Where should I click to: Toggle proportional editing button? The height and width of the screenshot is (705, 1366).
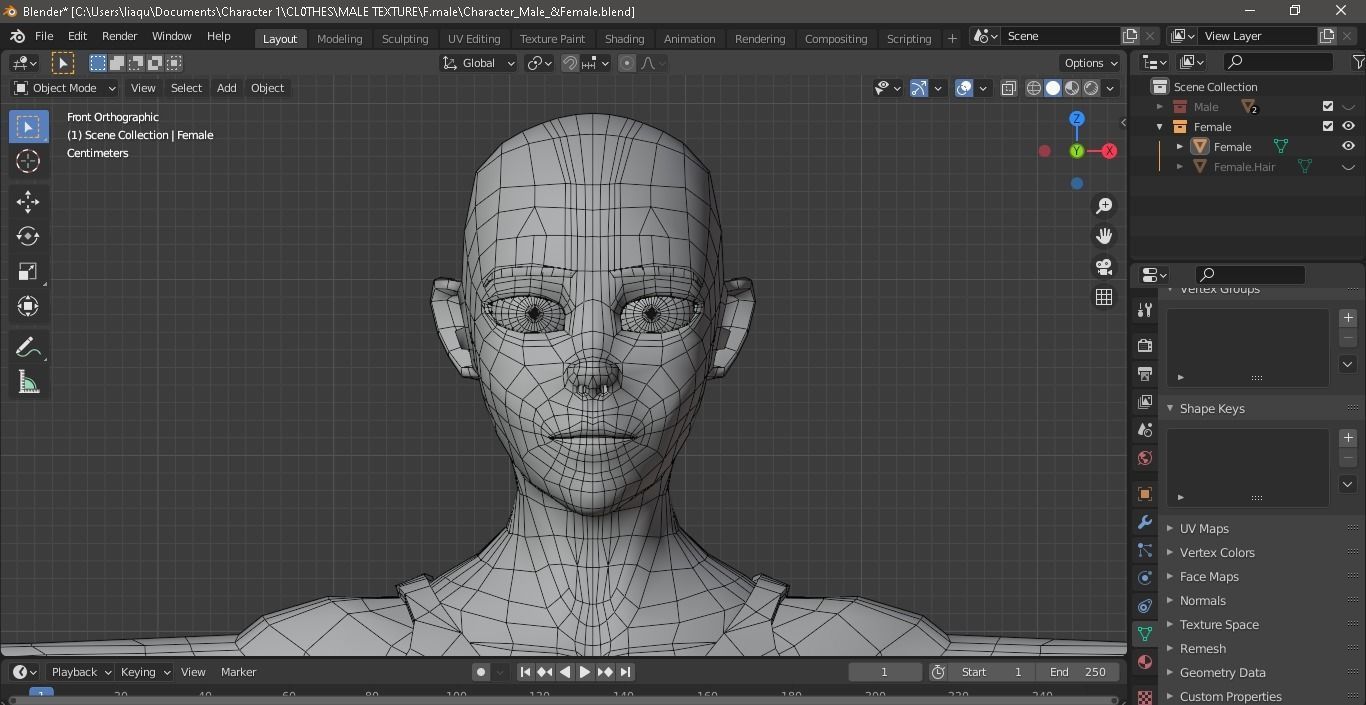627,63
